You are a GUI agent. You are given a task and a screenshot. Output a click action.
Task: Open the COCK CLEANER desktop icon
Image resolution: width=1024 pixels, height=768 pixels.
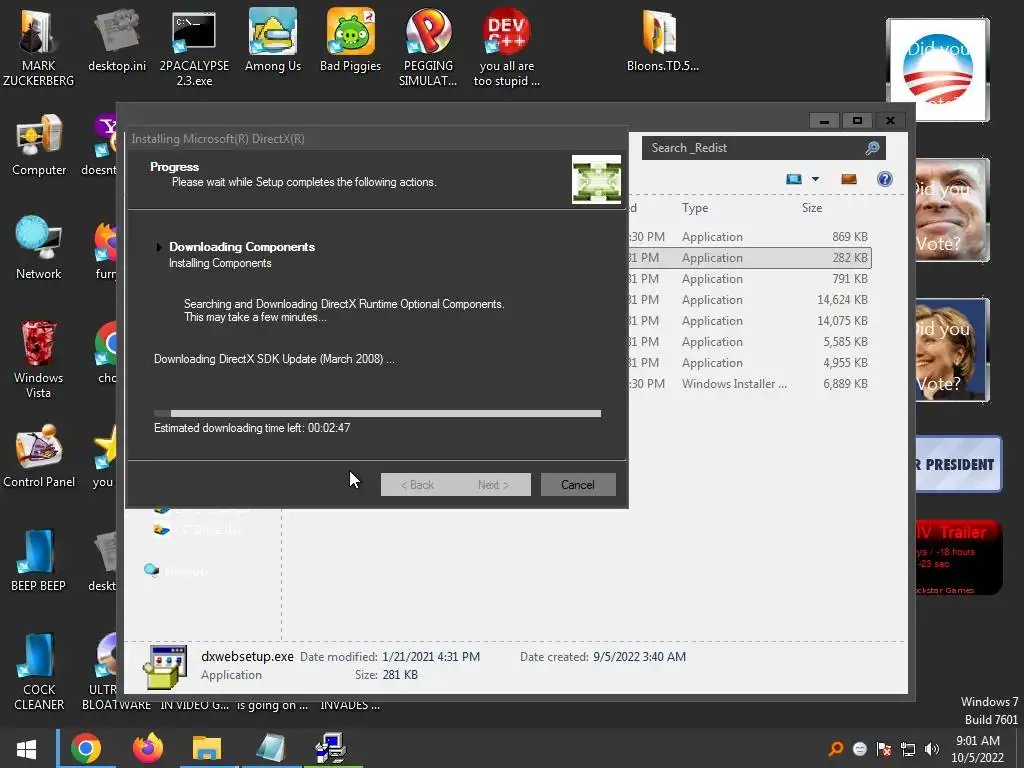(x=39, y=671)
